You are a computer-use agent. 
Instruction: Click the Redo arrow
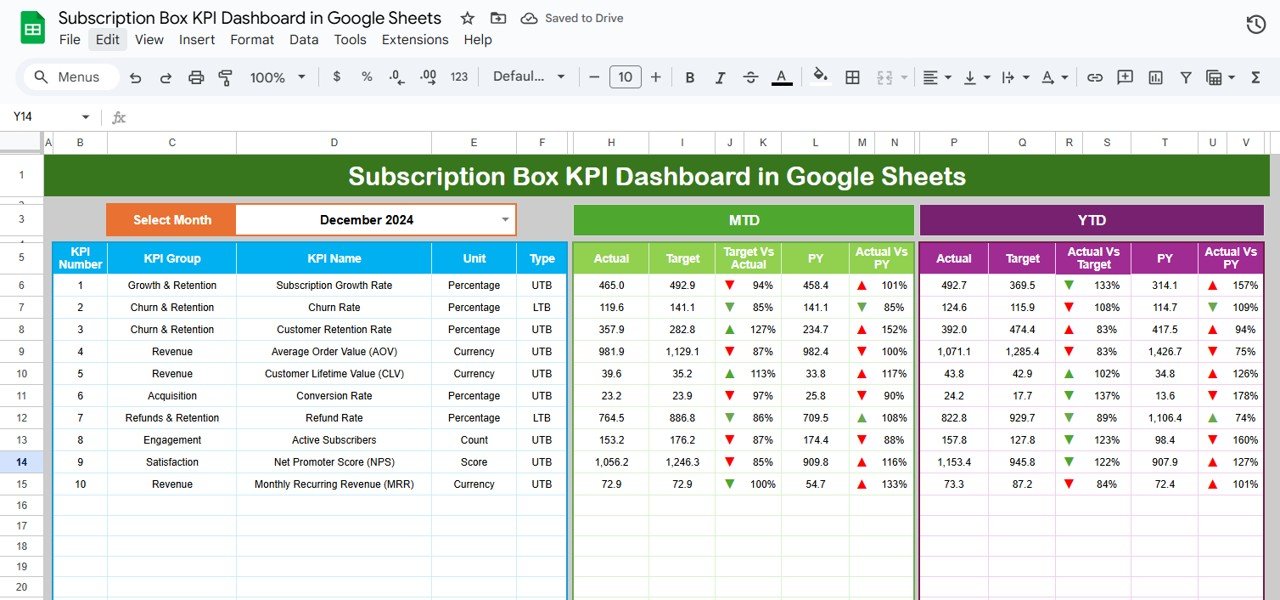[x=166, y=77]
